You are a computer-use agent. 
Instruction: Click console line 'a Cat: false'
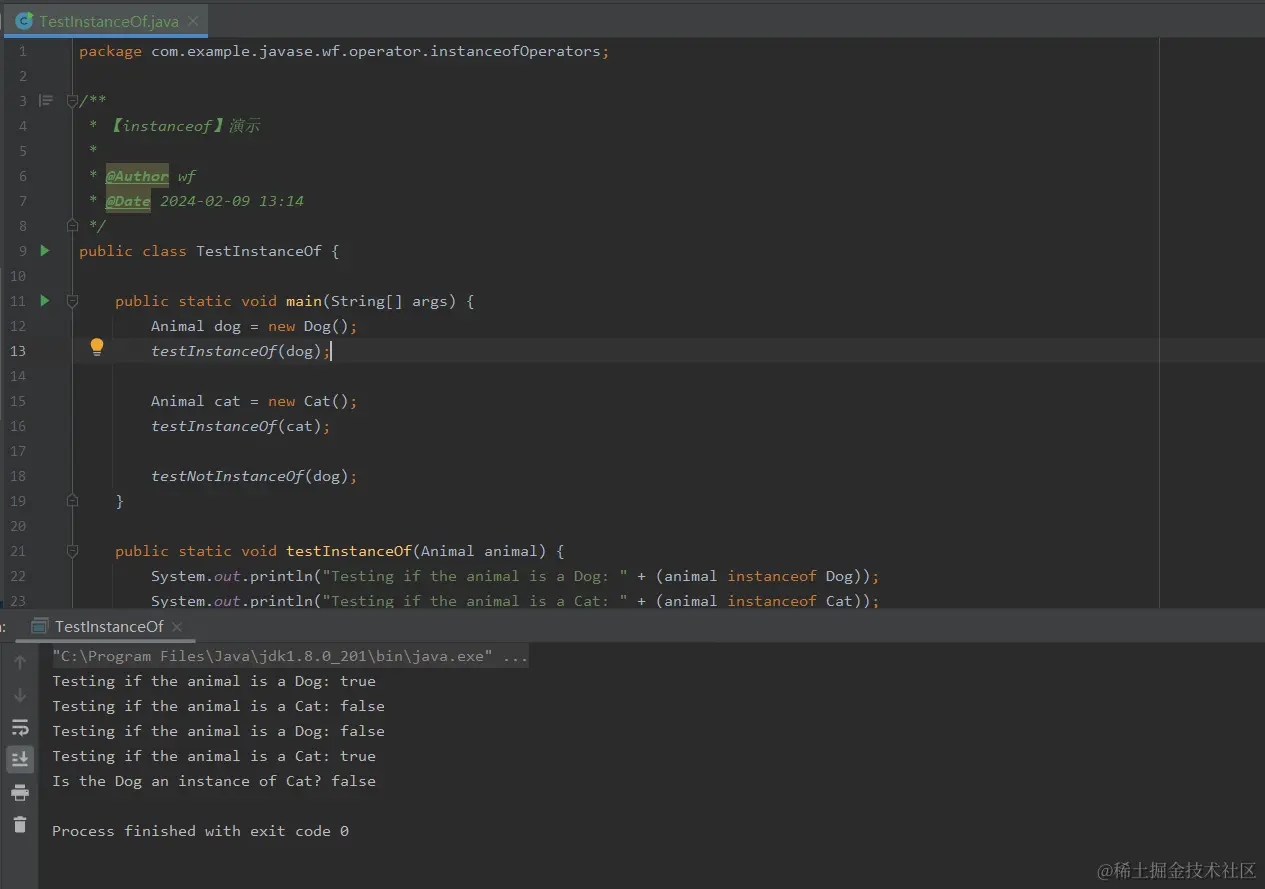coord(218,706)
